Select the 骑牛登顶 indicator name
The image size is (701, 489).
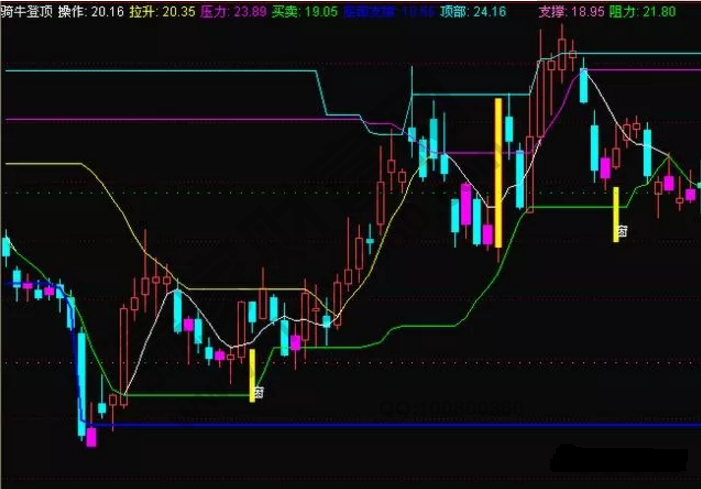point(27,11)
